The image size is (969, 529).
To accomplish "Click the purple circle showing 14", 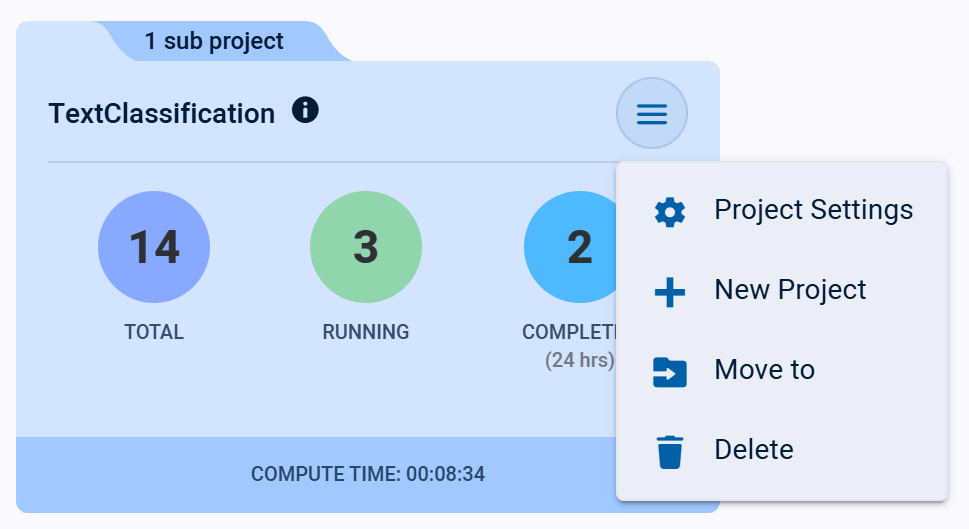I will tap(154, 248).
